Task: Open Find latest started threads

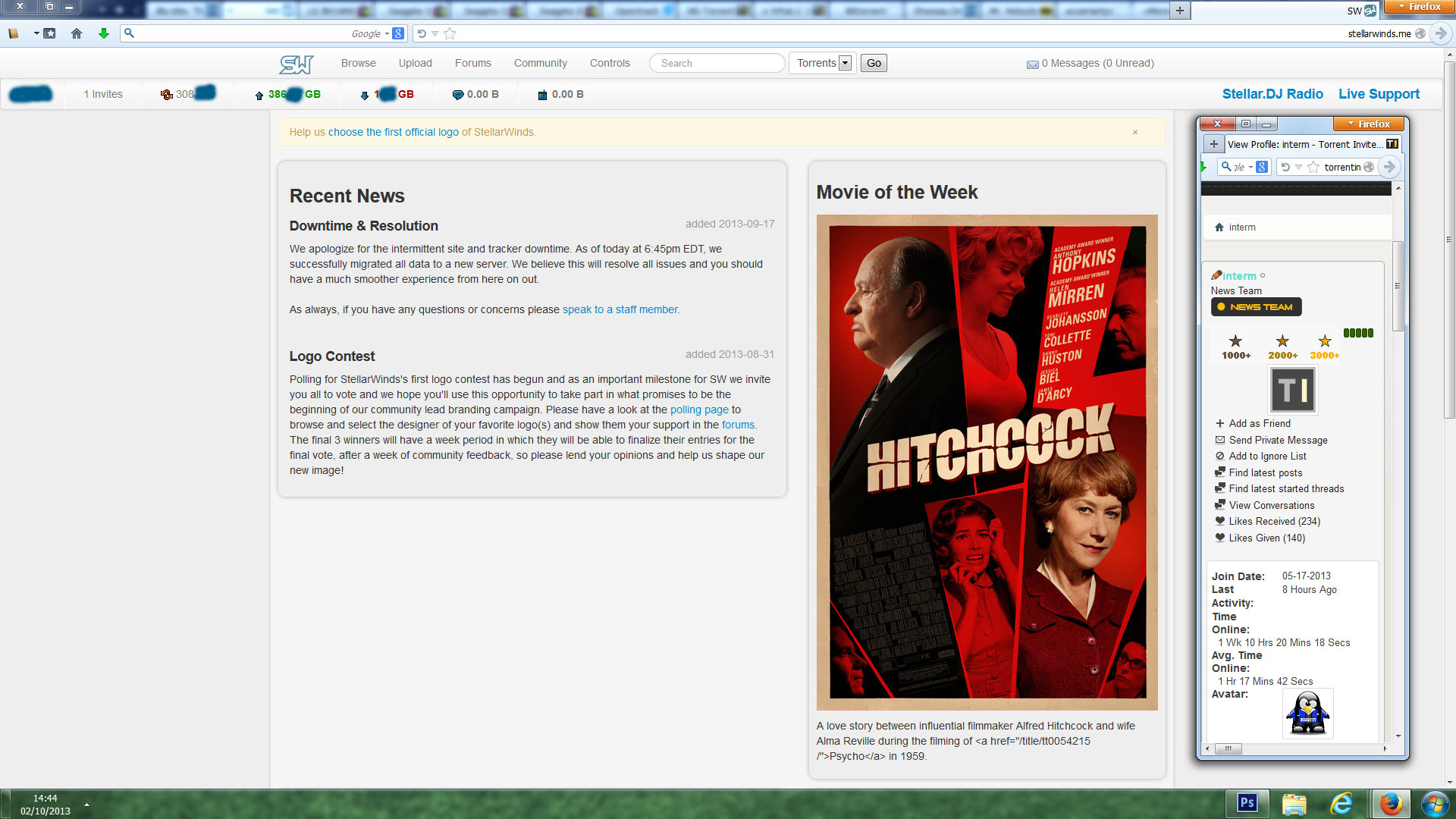Action: [1286, 489]
